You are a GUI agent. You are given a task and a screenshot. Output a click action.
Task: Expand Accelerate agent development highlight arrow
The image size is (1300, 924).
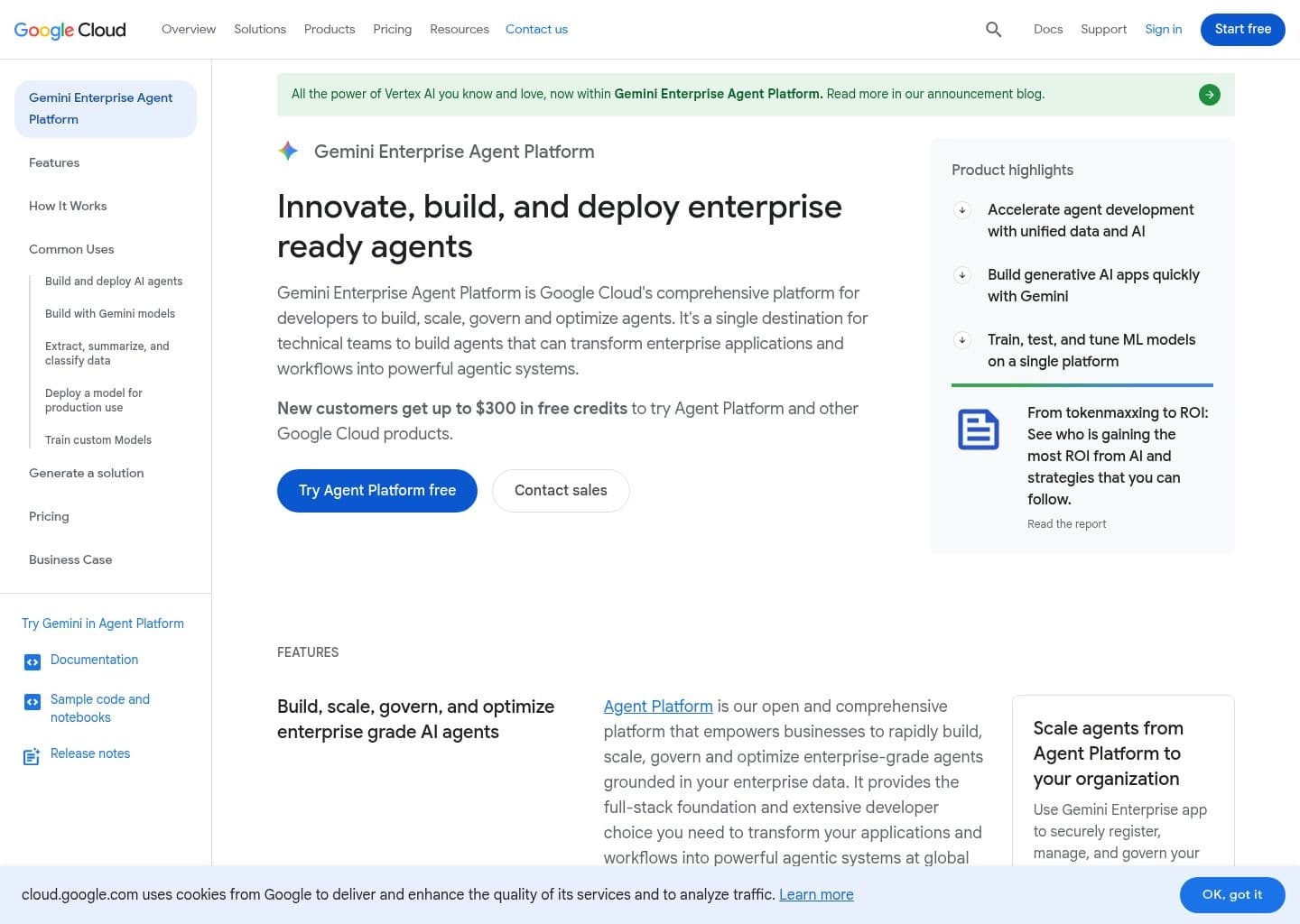click(x=962, y=210)
